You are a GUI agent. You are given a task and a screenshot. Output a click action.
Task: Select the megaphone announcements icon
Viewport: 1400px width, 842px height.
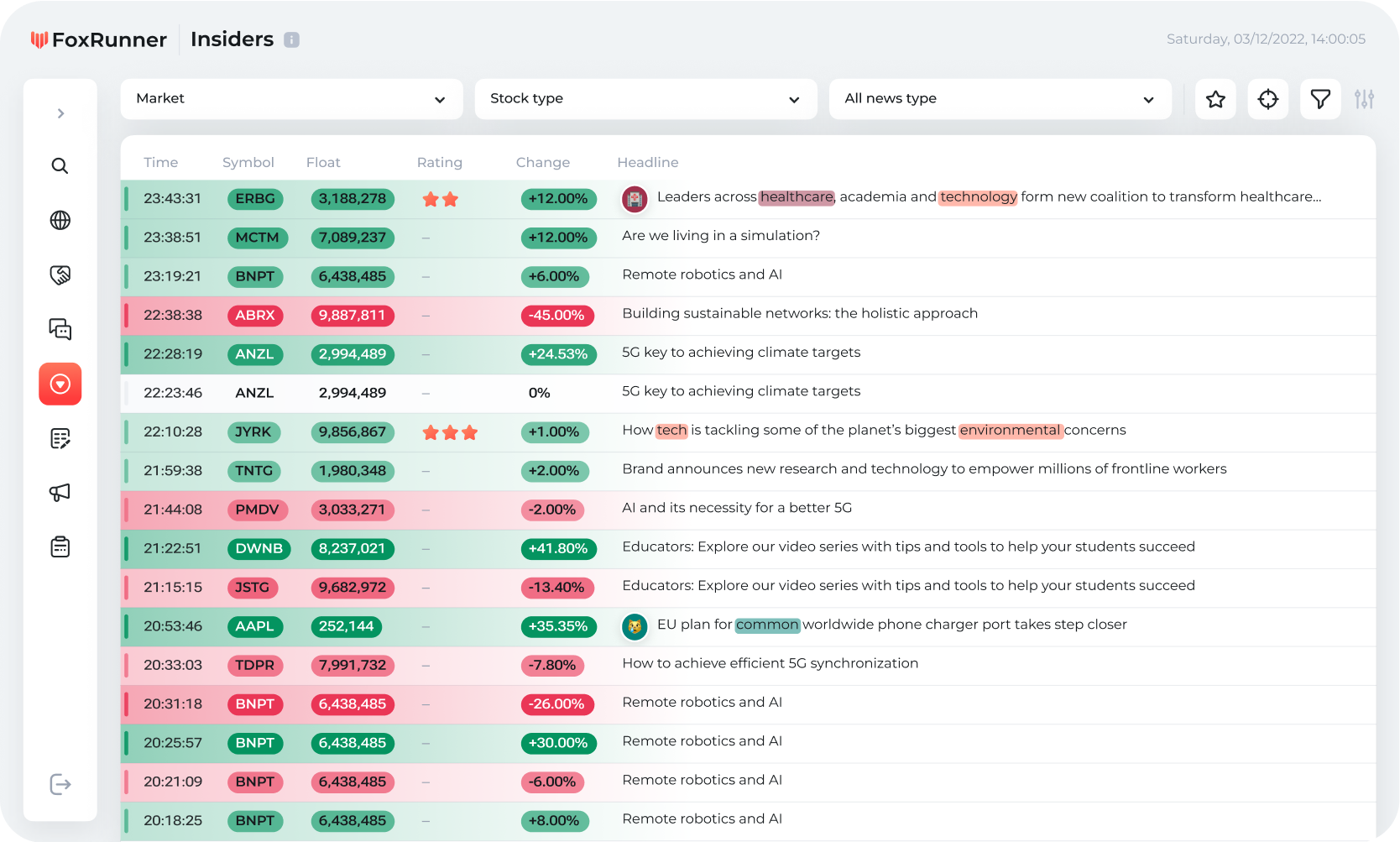tap(60, 493)
